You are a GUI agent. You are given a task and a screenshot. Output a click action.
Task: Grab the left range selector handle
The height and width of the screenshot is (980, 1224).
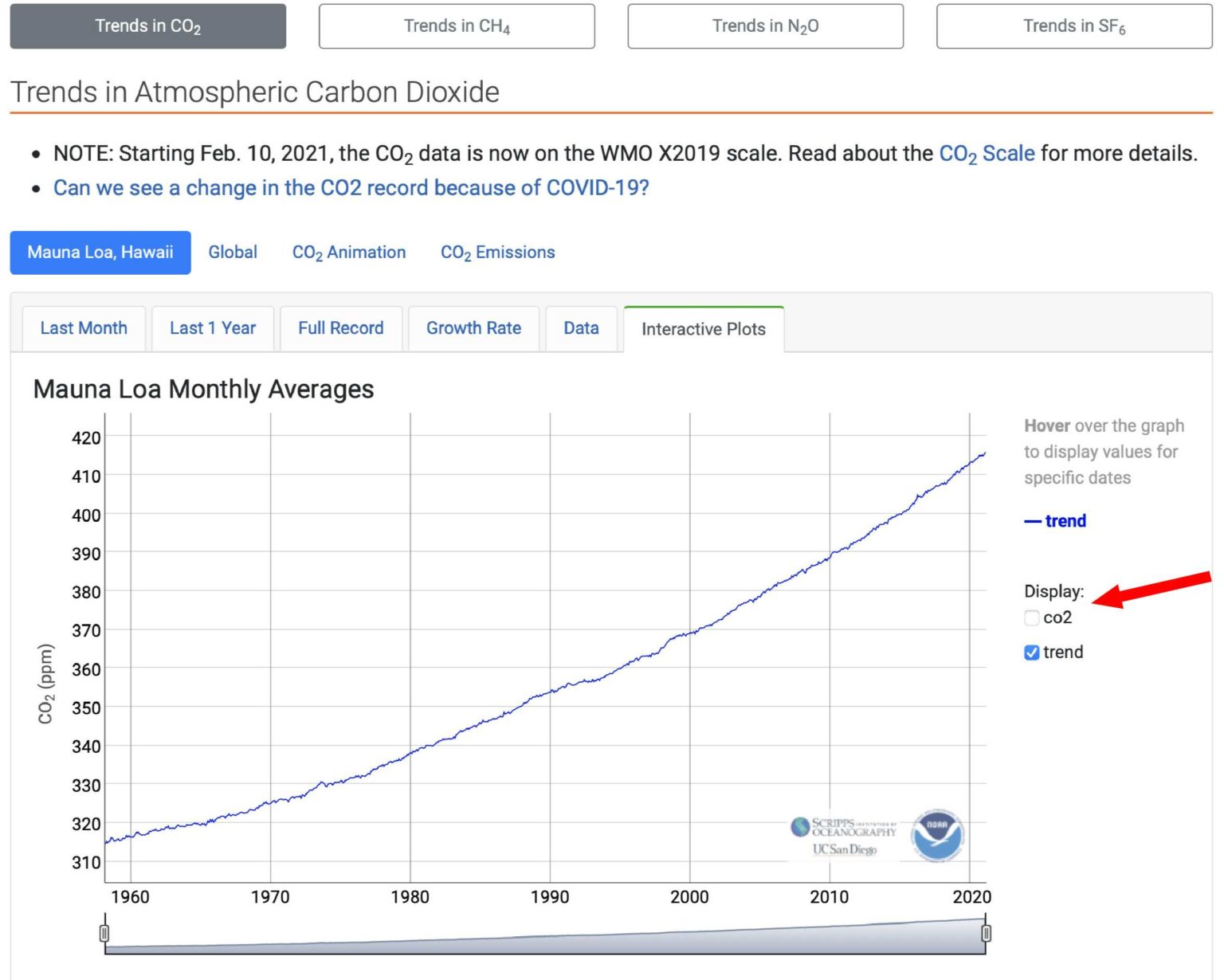[x=104, y=933]
